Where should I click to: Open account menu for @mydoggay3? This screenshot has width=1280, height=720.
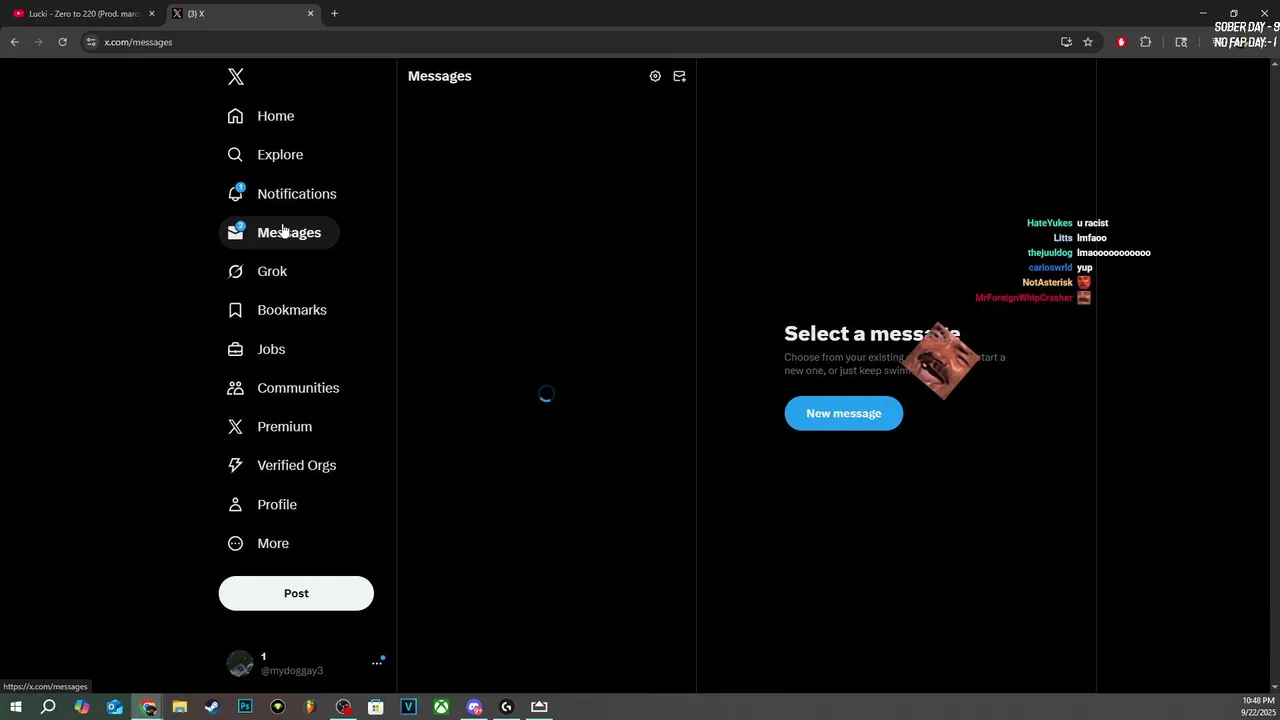coord(377,662)
